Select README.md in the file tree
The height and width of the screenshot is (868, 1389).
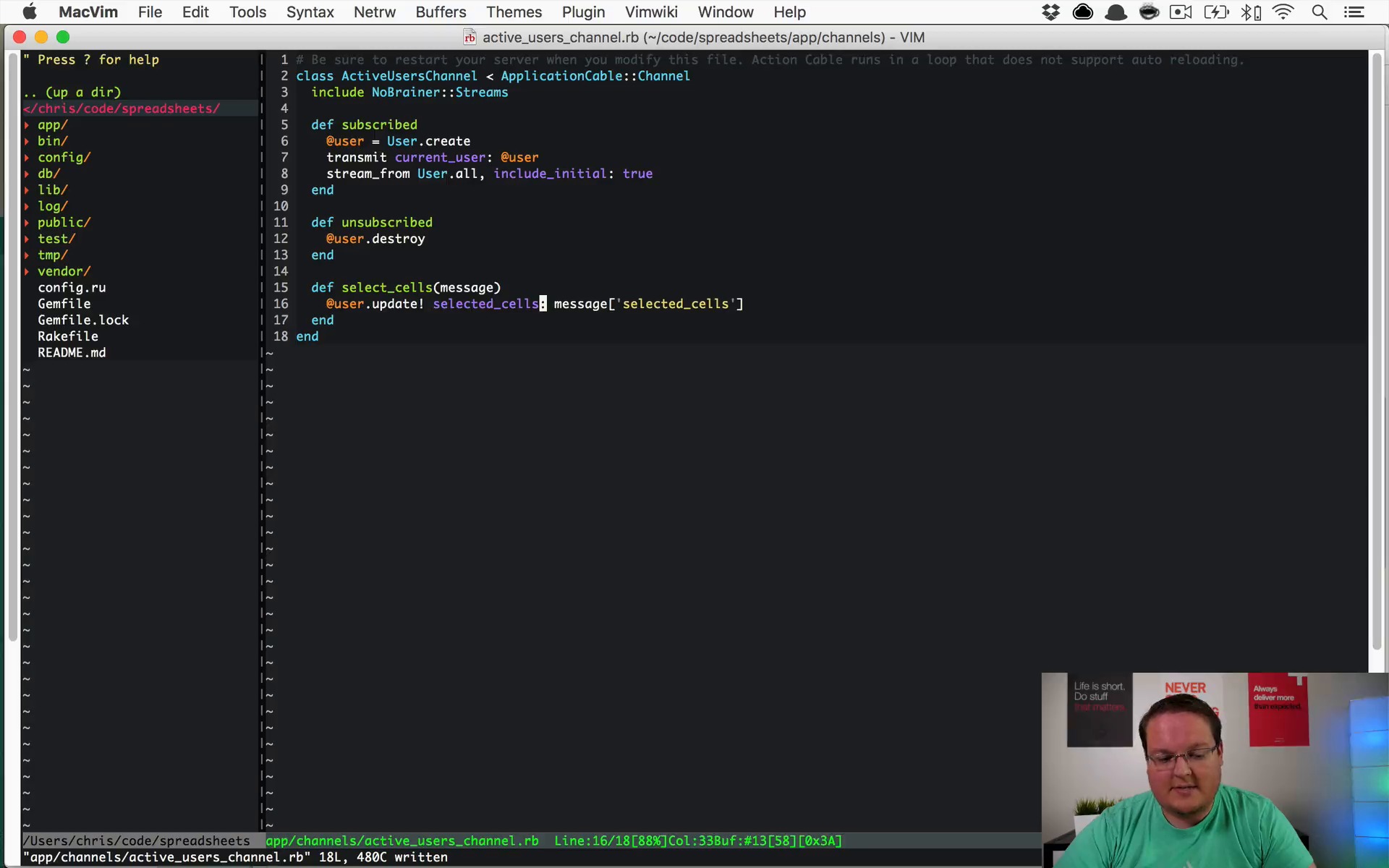(x=72, y=353)
